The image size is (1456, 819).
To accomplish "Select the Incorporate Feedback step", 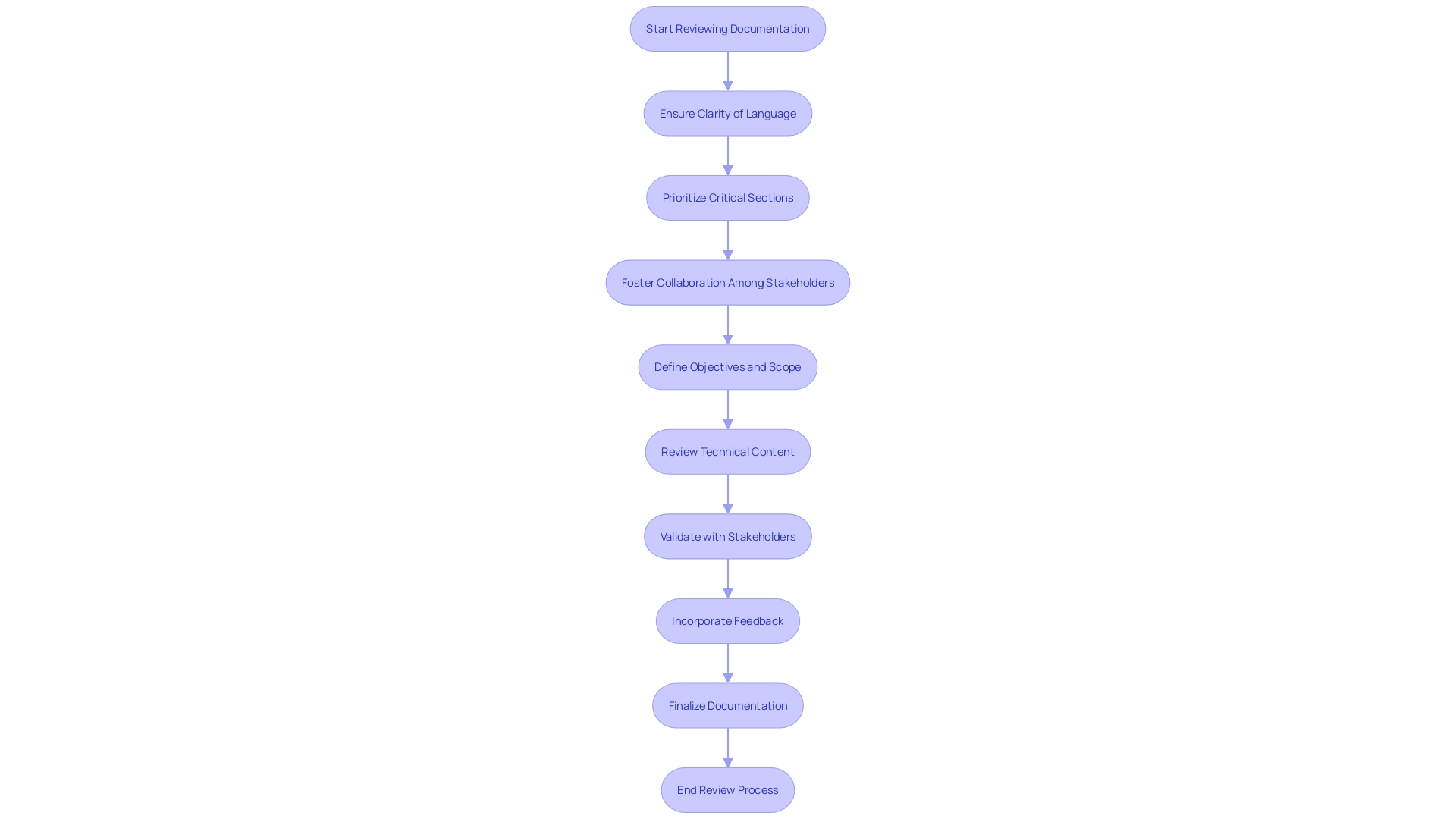I will point(727,620).
